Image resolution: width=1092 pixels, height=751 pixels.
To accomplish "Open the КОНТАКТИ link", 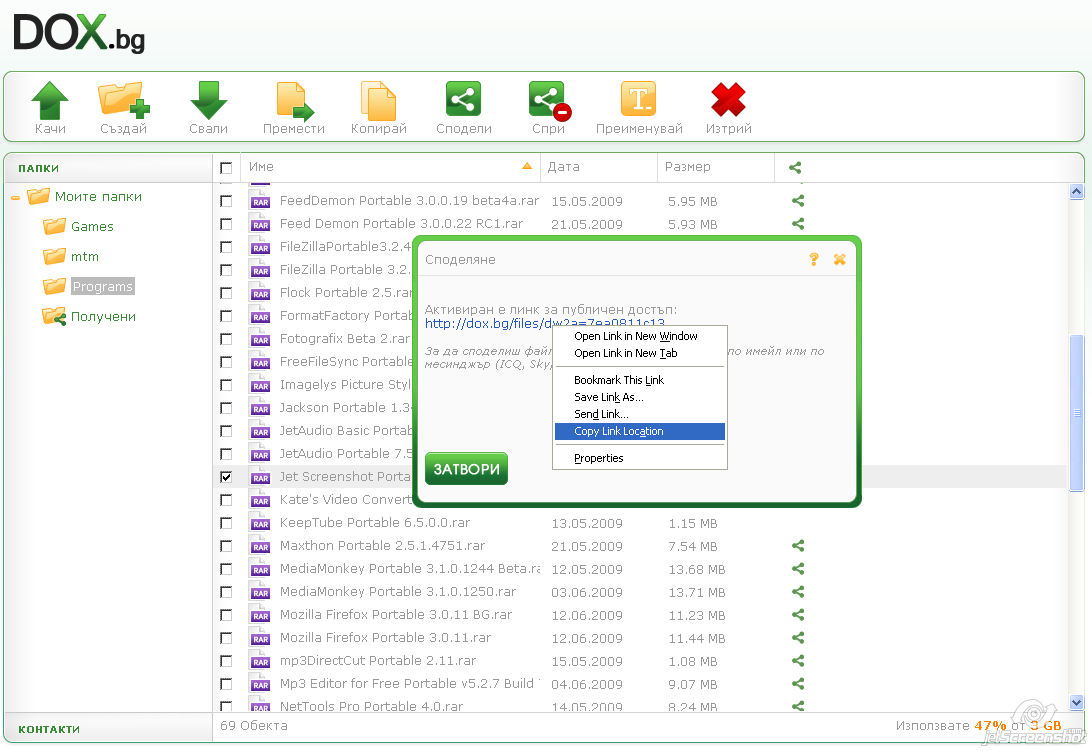I will (x=49, y=729).
